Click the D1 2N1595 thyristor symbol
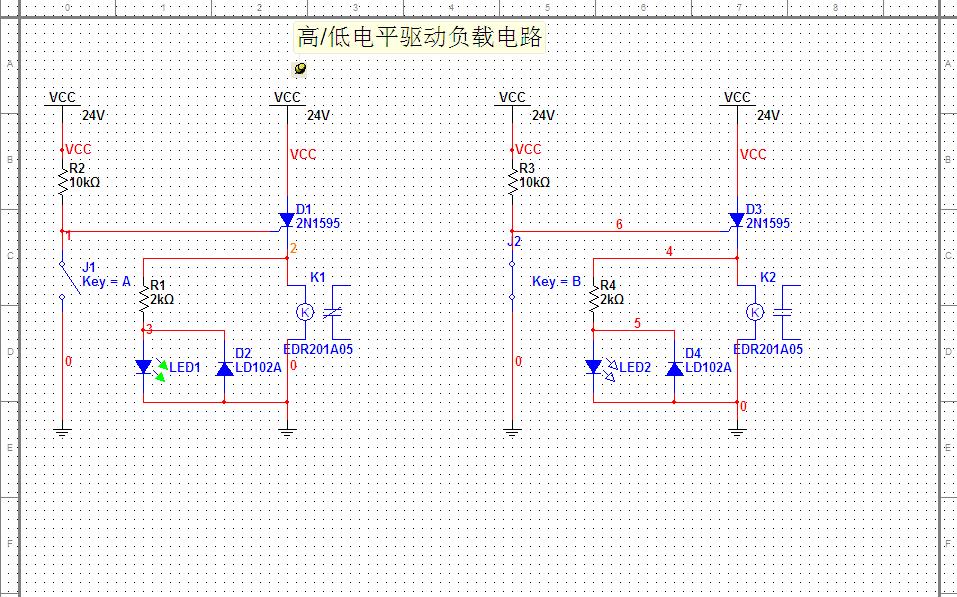The height and width of the screenshot is (597, 957). pyautogui.click(x=287, y=219)
